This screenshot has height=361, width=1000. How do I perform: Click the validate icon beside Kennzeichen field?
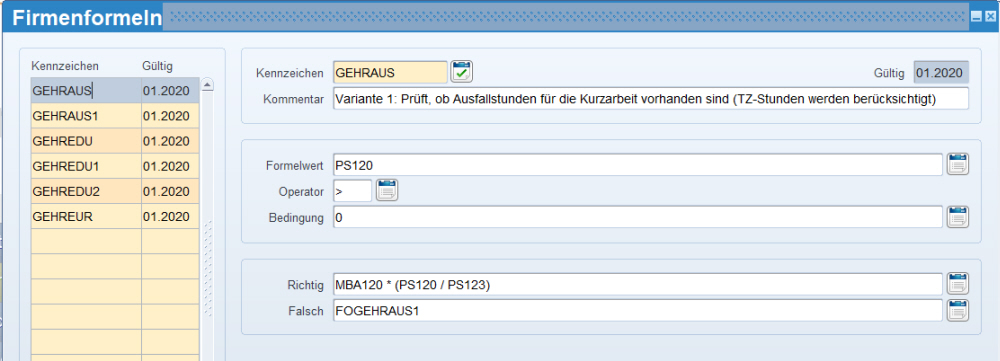462,72
